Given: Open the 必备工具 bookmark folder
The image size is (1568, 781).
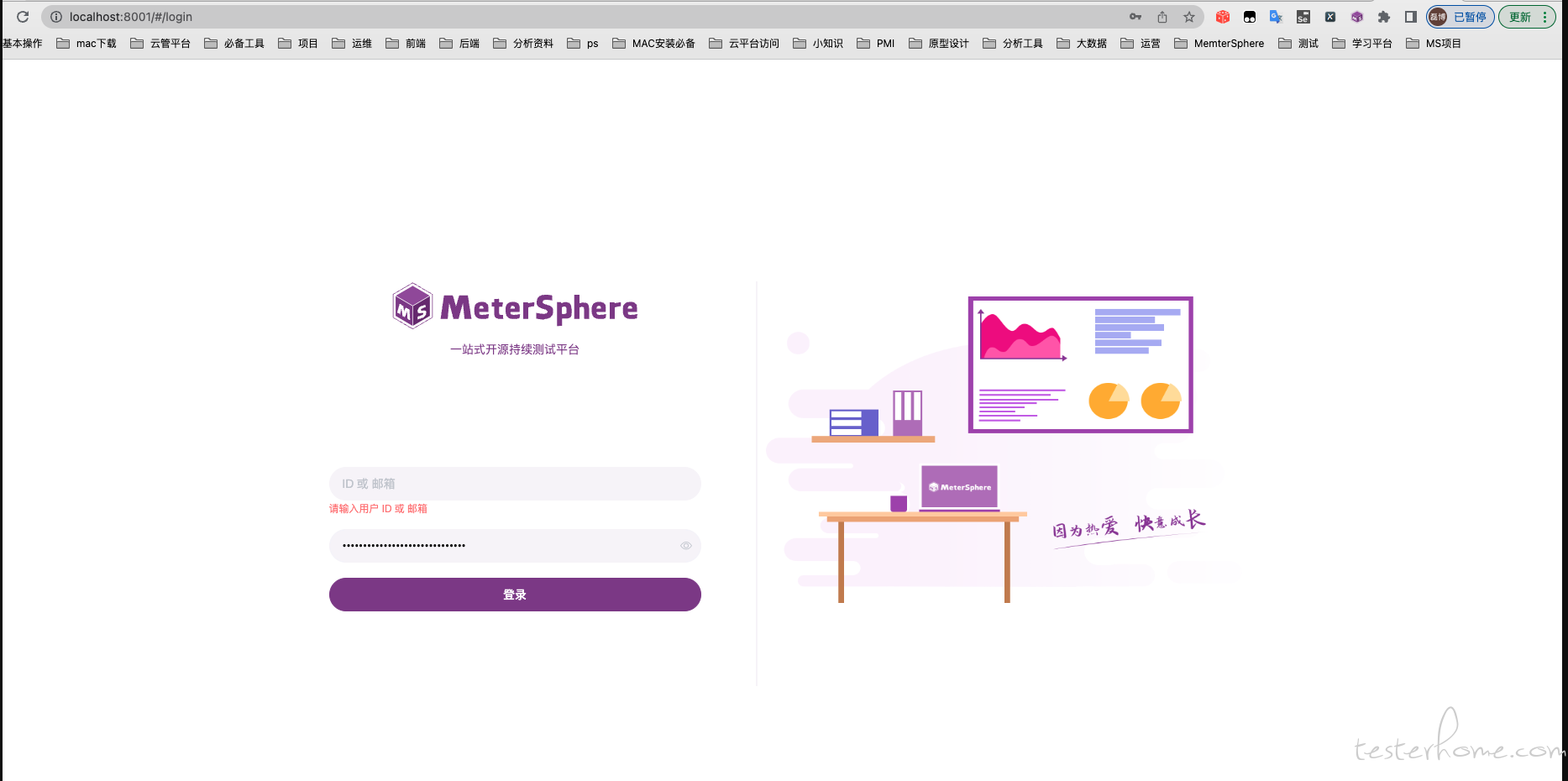Looking at the screenshot, I should [x=234, y=44].
